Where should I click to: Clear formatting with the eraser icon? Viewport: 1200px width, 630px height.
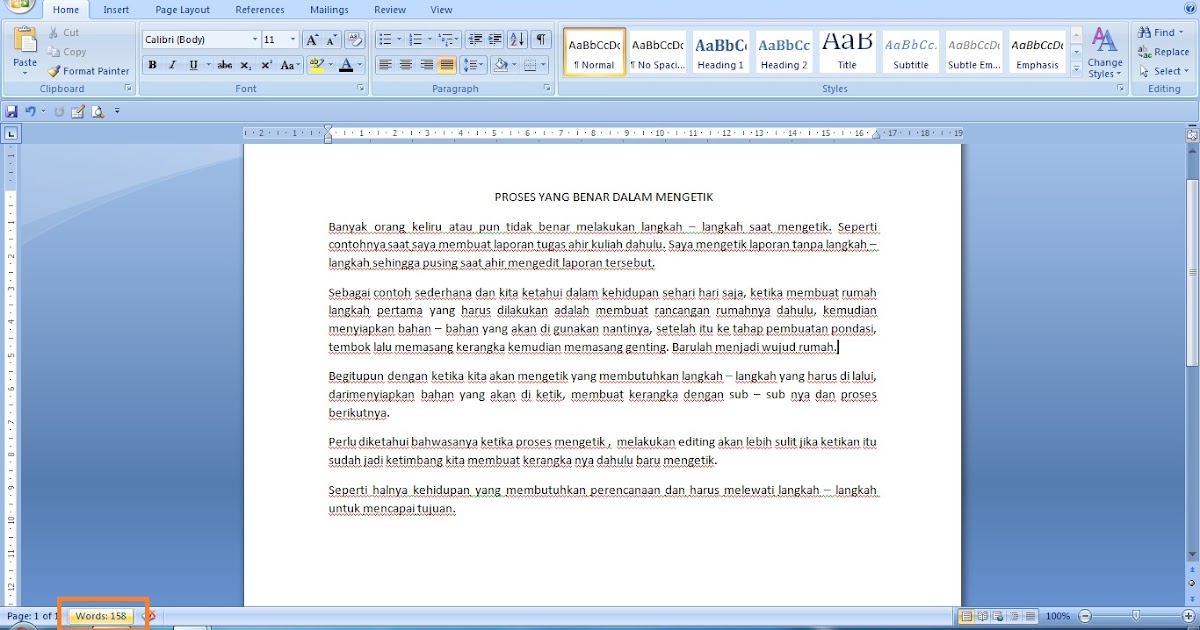[354, 40]
